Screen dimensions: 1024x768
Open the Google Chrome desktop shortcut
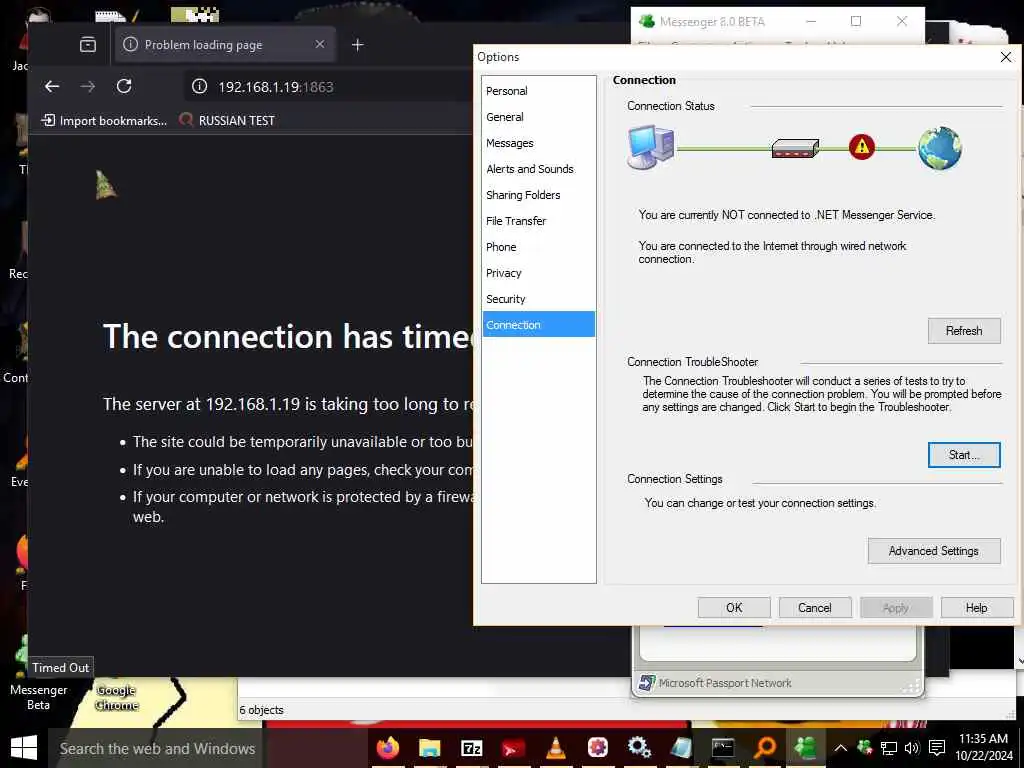click(x=117, y=697)
